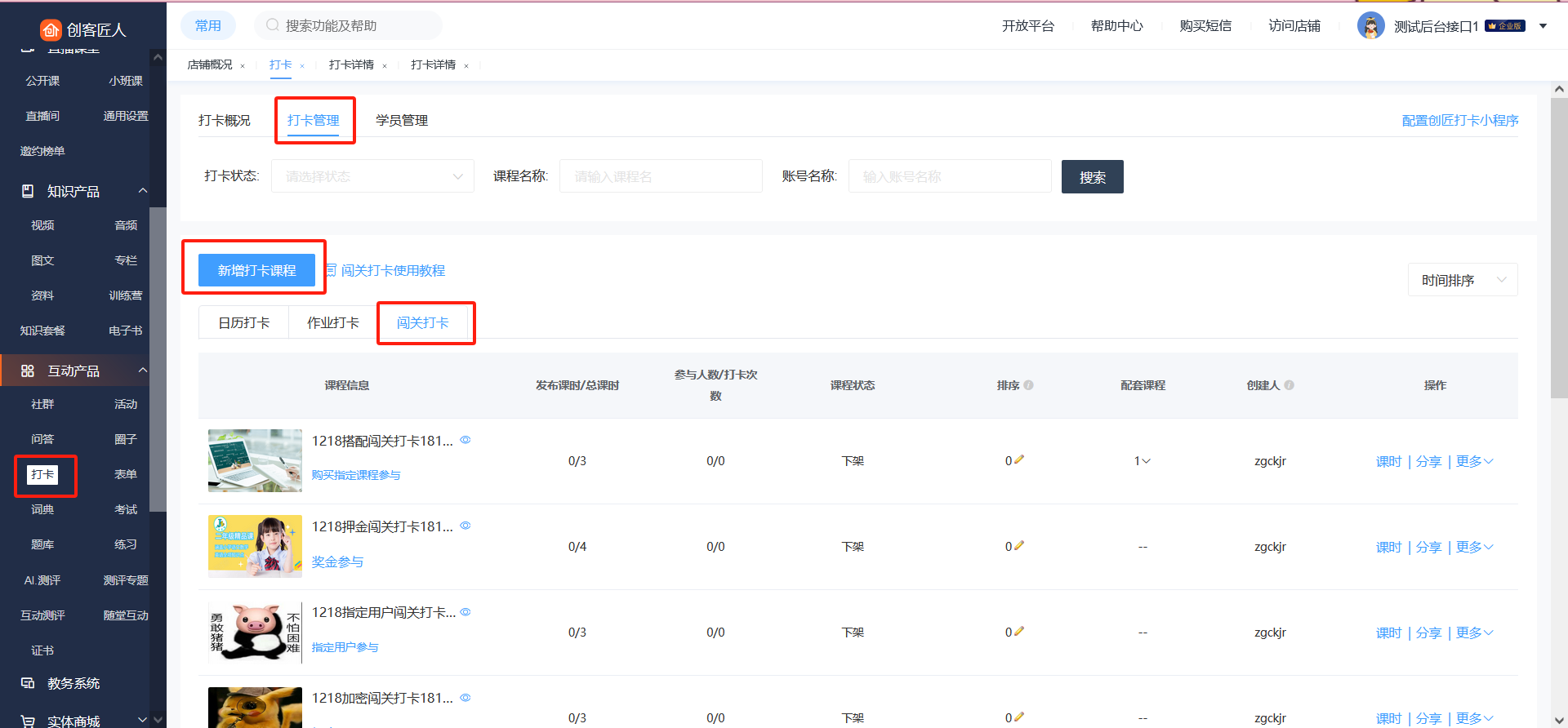The image size is (1568, 728).
Task: Click pencil icon for 1218押金闯关打卡 sort order
Action: coord(1018,546)
